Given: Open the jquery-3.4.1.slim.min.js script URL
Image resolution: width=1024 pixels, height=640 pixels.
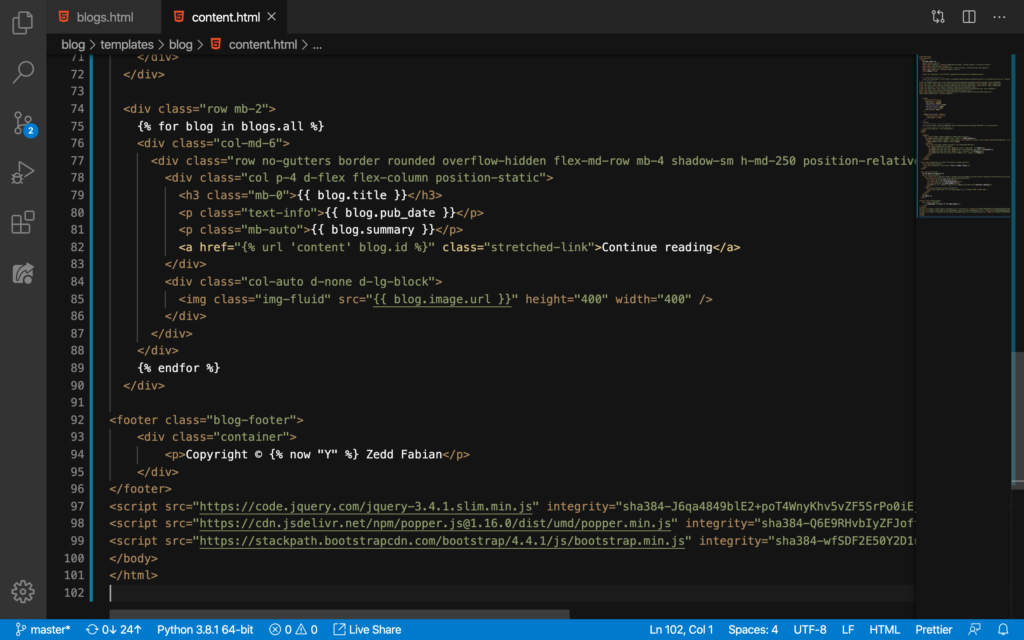Looking at the screenshot, I should point(366,507).
